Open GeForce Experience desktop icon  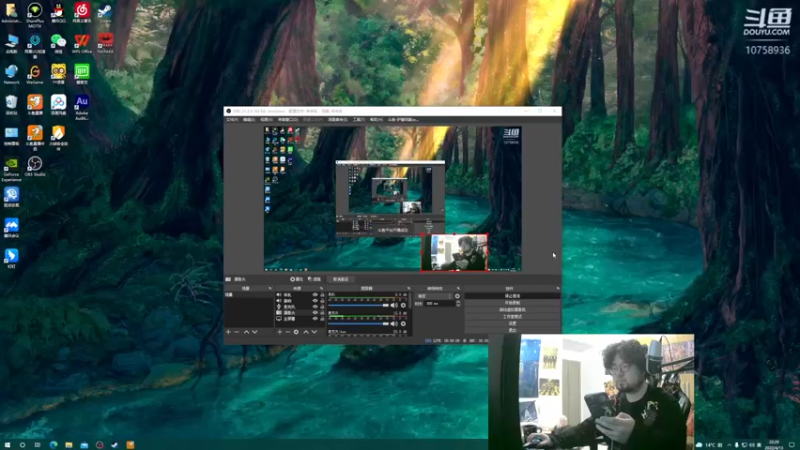[x=11, y=168]
